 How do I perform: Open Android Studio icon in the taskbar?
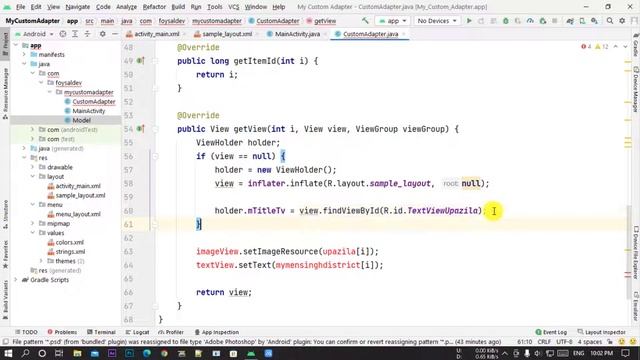[x=251, y=353]
